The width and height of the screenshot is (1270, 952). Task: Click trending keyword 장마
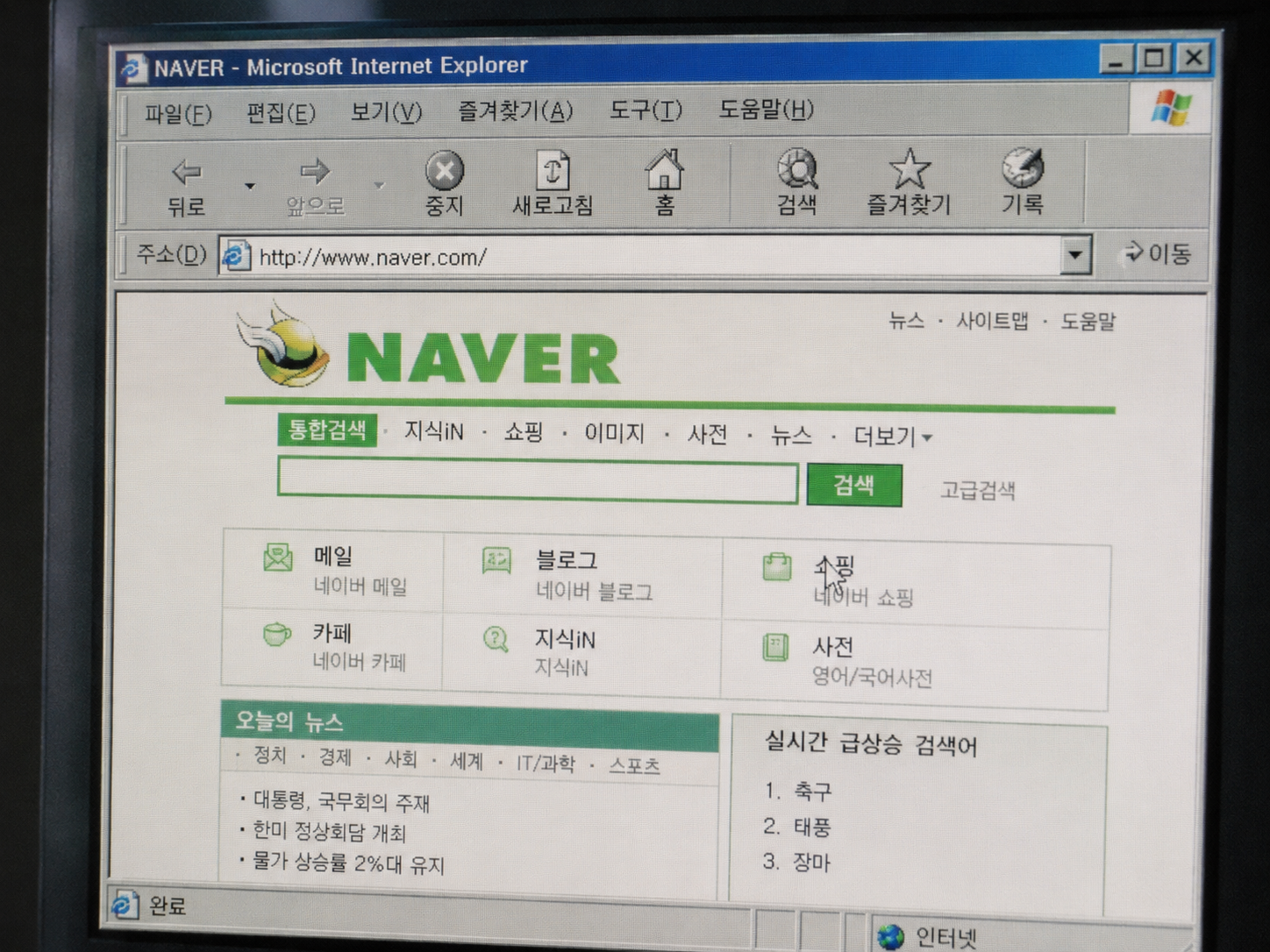click(811, 862)
